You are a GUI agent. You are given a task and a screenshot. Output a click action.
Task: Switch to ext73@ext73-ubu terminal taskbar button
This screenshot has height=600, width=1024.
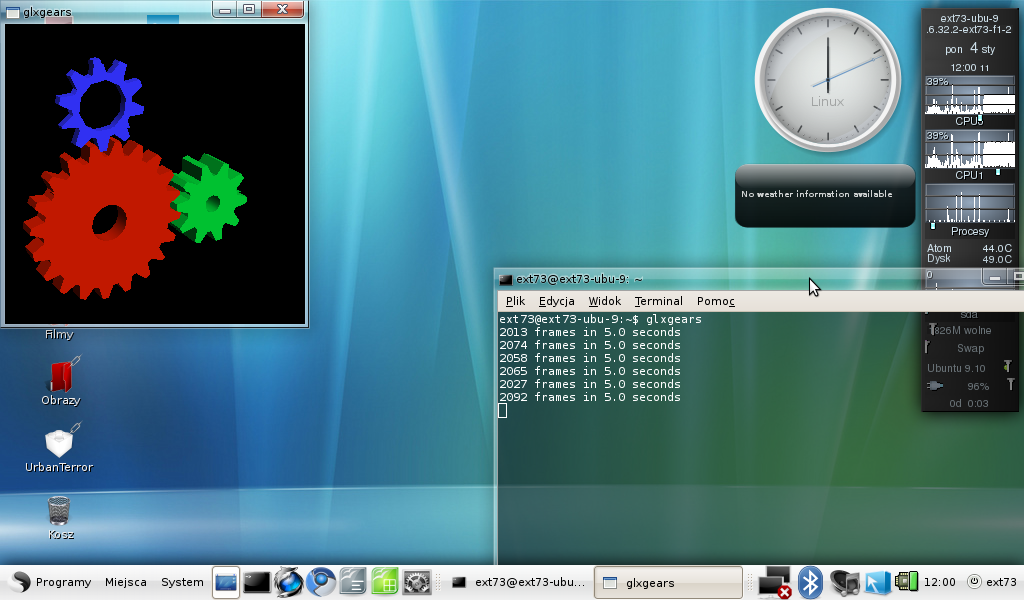[519, 582]
